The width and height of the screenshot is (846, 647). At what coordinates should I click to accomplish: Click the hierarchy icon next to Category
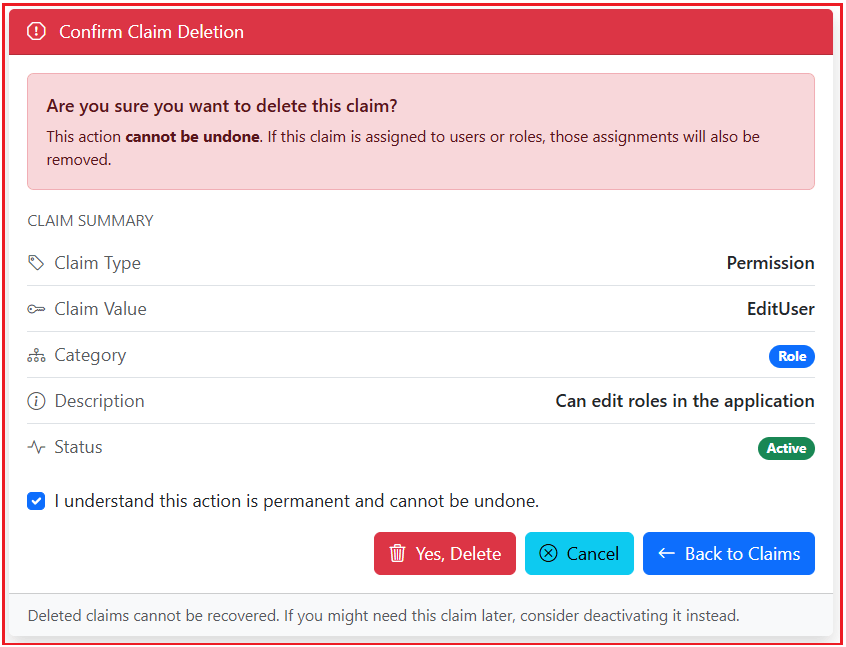(35, 354)
